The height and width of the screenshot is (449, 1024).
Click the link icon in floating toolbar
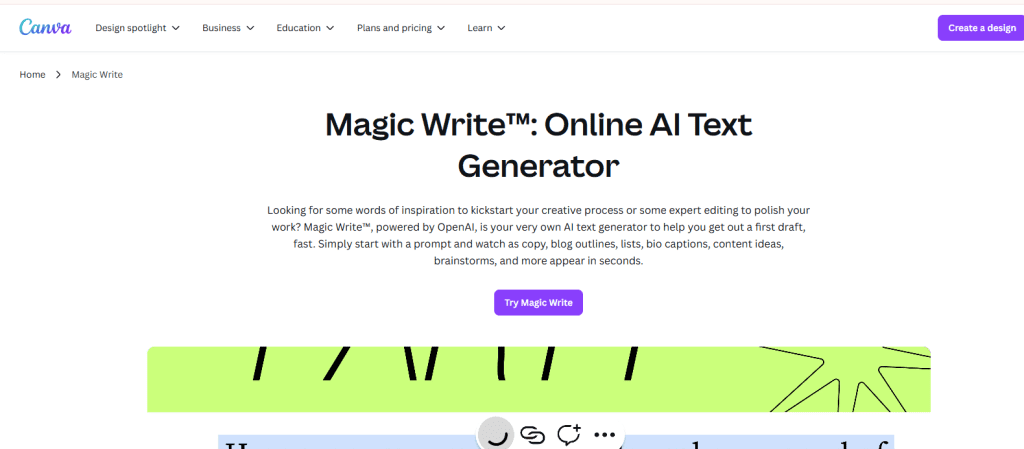[x=533, y=434]
